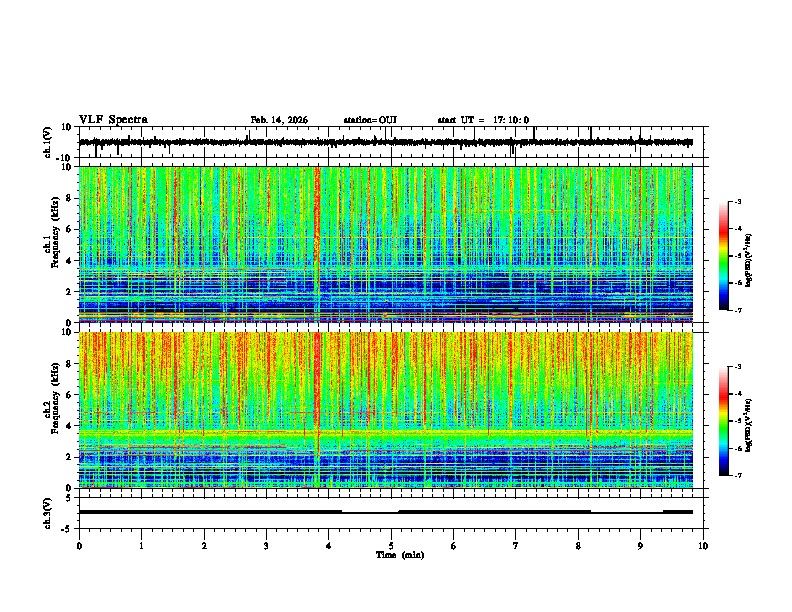
Task: Click the time-axis tick label "7"
Action: (516, 546)
